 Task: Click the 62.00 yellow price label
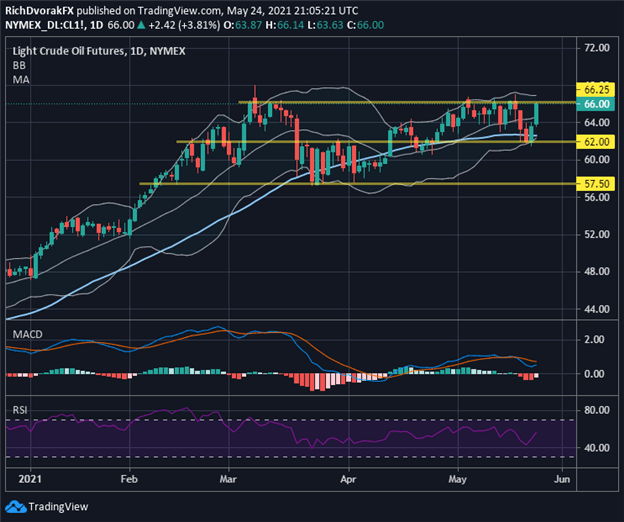click(596, 142)
